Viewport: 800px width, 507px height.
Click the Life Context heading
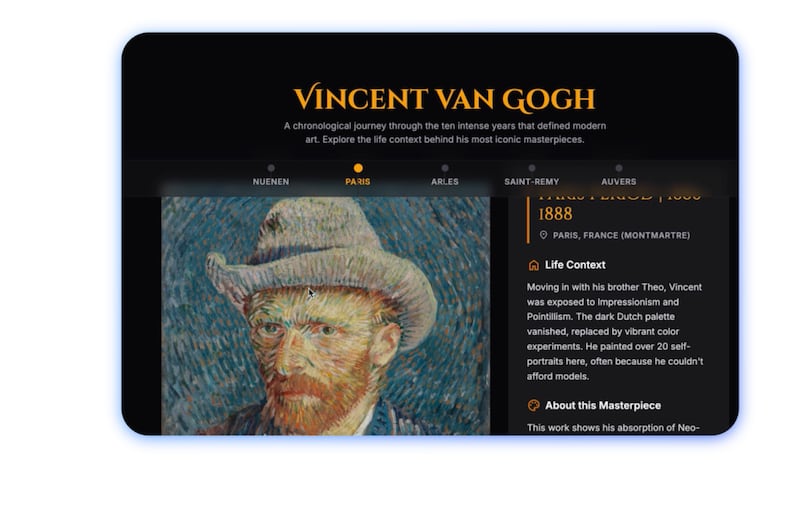click(575, 265)
